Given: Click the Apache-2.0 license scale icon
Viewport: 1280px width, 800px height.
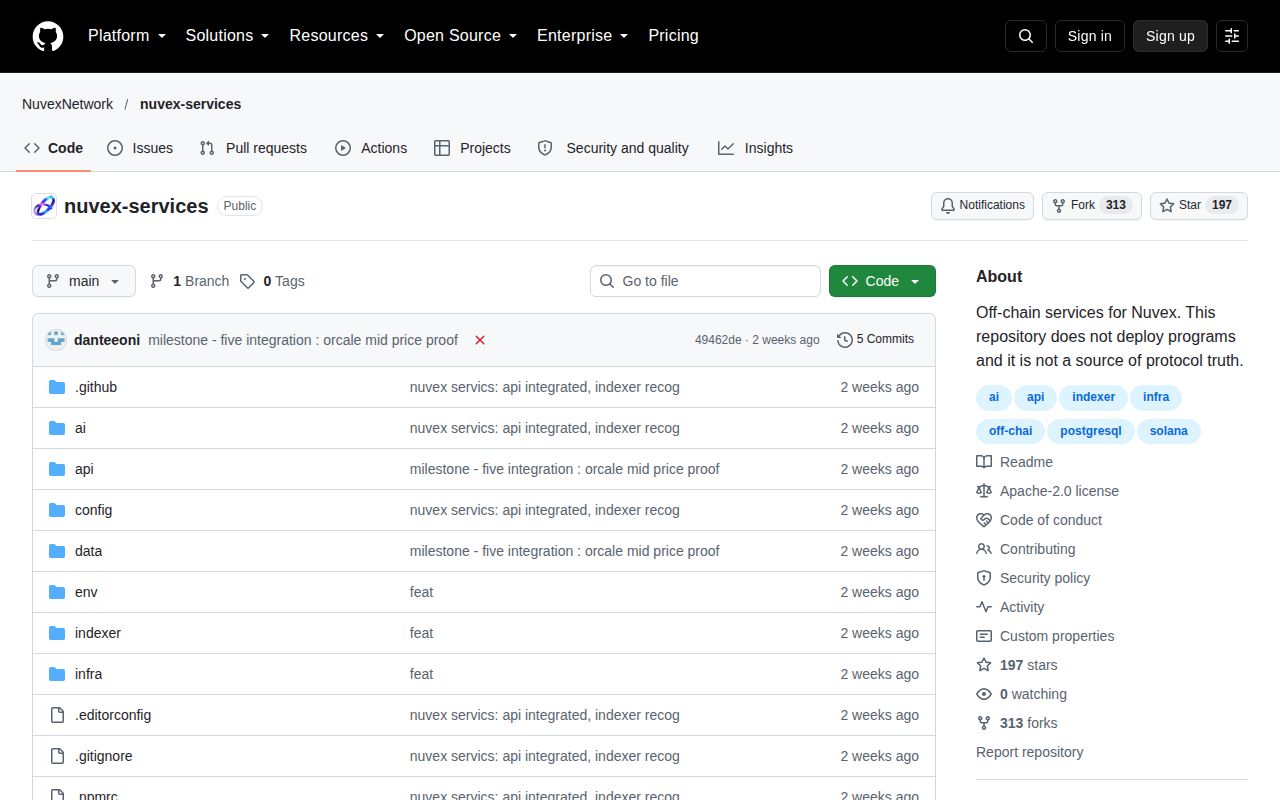Looking at the screenshot, I should [984, 491].
